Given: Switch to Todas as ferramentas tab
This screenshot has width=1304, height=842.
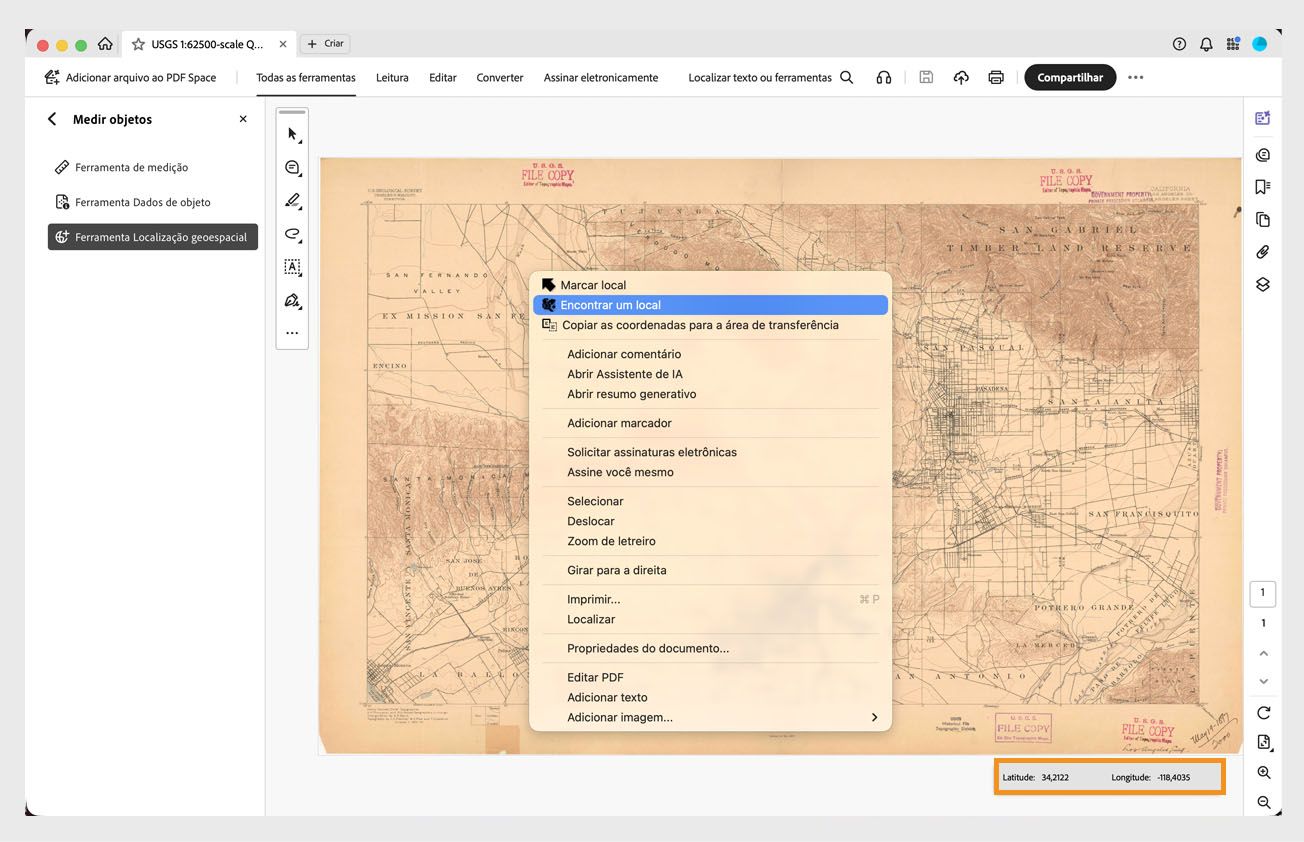Looking at the screenshot, I should [x=306, y=77].
